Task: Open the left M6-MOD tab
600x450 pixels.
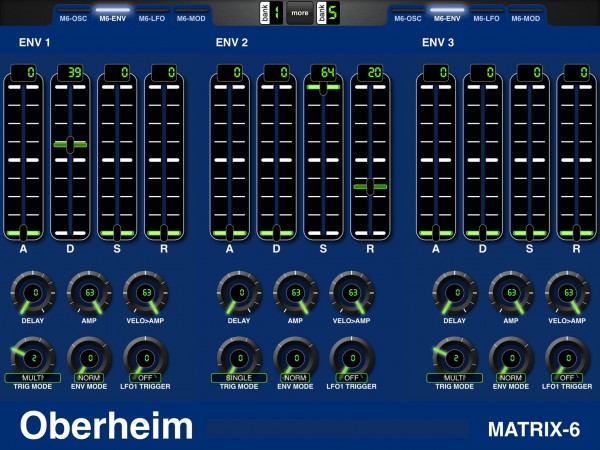Action: pyautogui.click(x=191, y=15)
